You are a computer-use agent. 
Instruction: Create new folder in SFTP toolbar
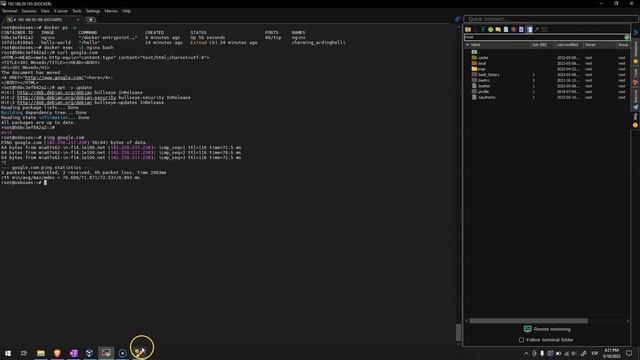pos(498,29)
